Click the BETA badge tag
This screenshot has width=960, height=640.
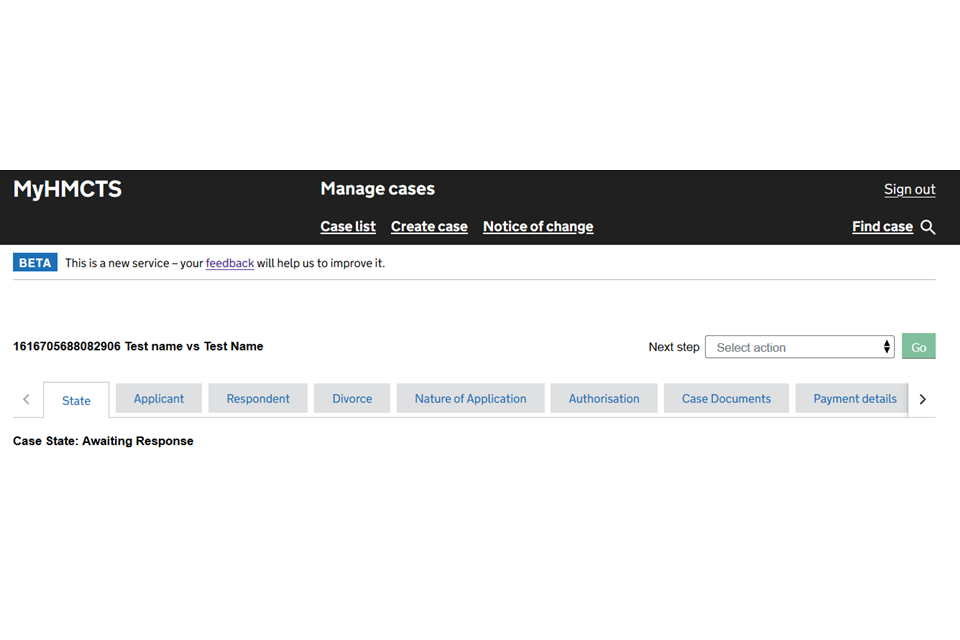point(35,263)
